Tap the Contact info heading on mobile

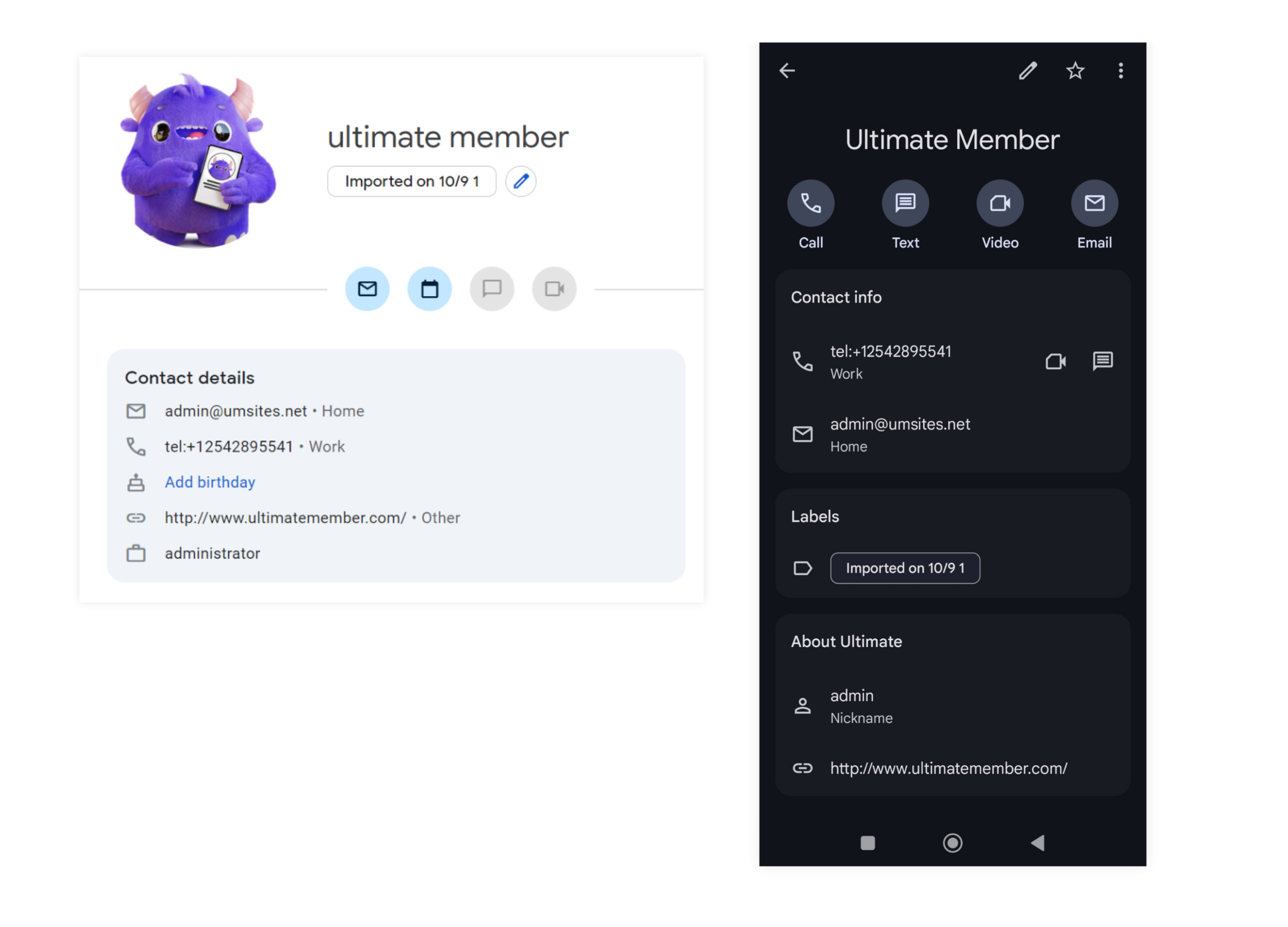[x=836, y=297]
